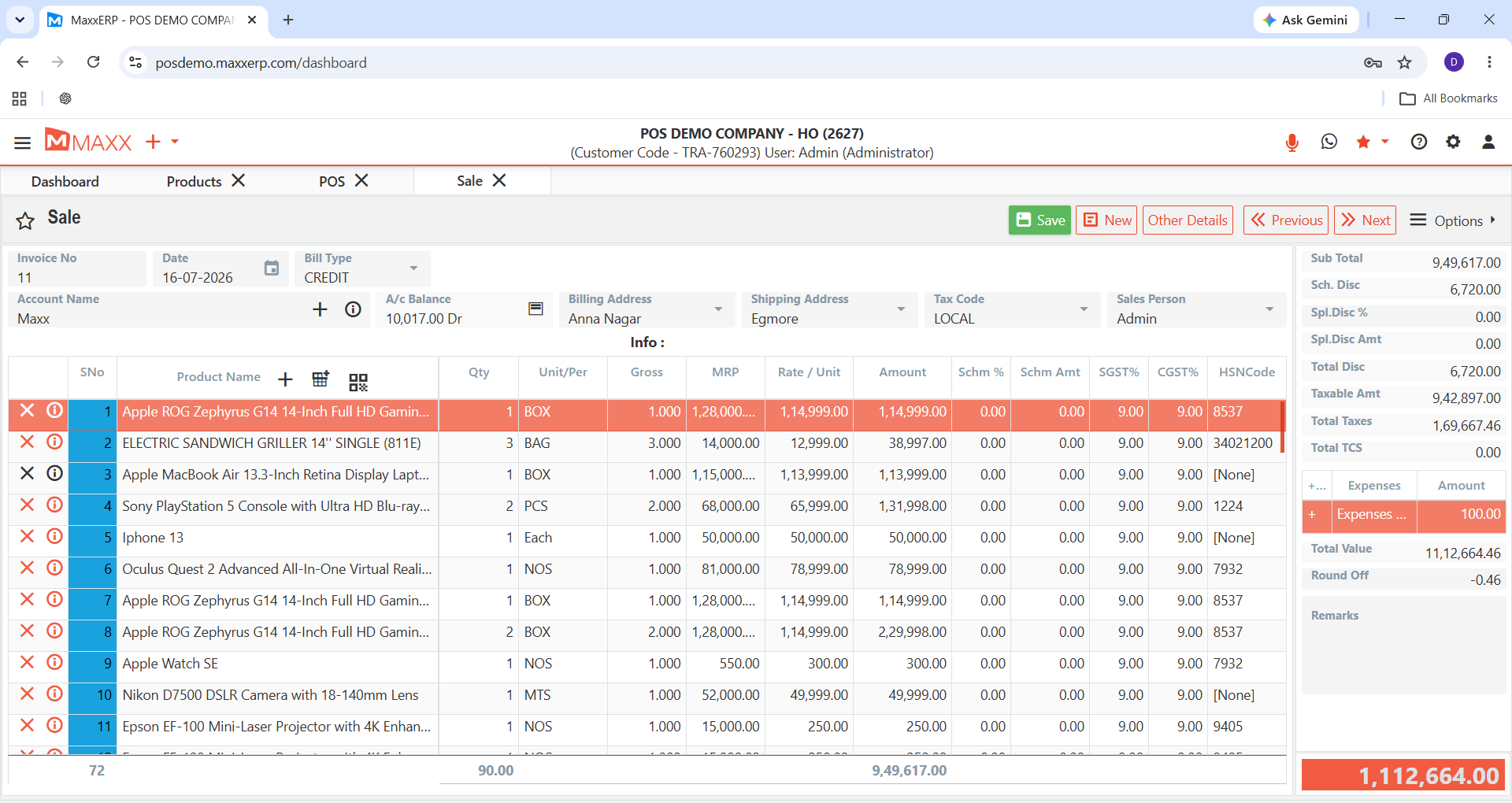Show info for row 1 Apple ROG Zephyrus
The image size is (1512, 803).
[54, 410]
